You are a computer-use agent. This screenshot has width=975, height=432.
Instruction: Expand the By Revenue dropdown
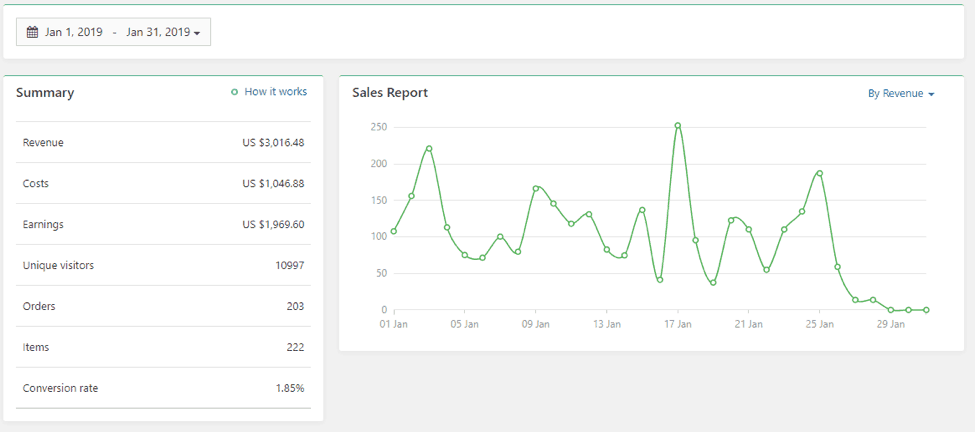tap(900, 93)
